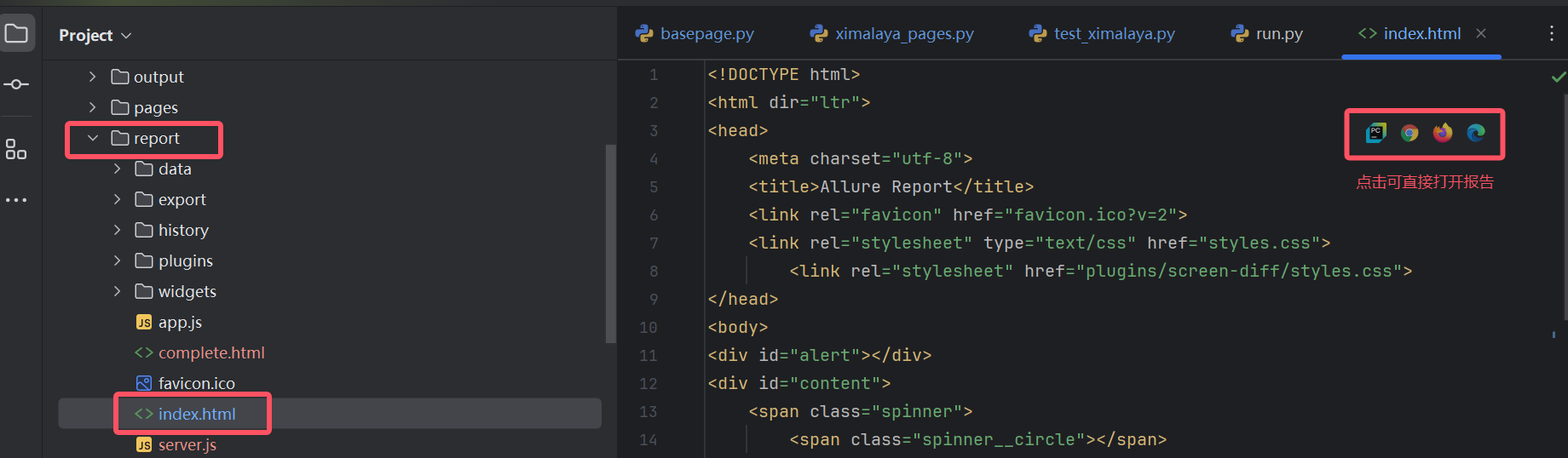Click the plugins folder icon
Viewport: 1568px width, 458px height.
pos(144,260)
